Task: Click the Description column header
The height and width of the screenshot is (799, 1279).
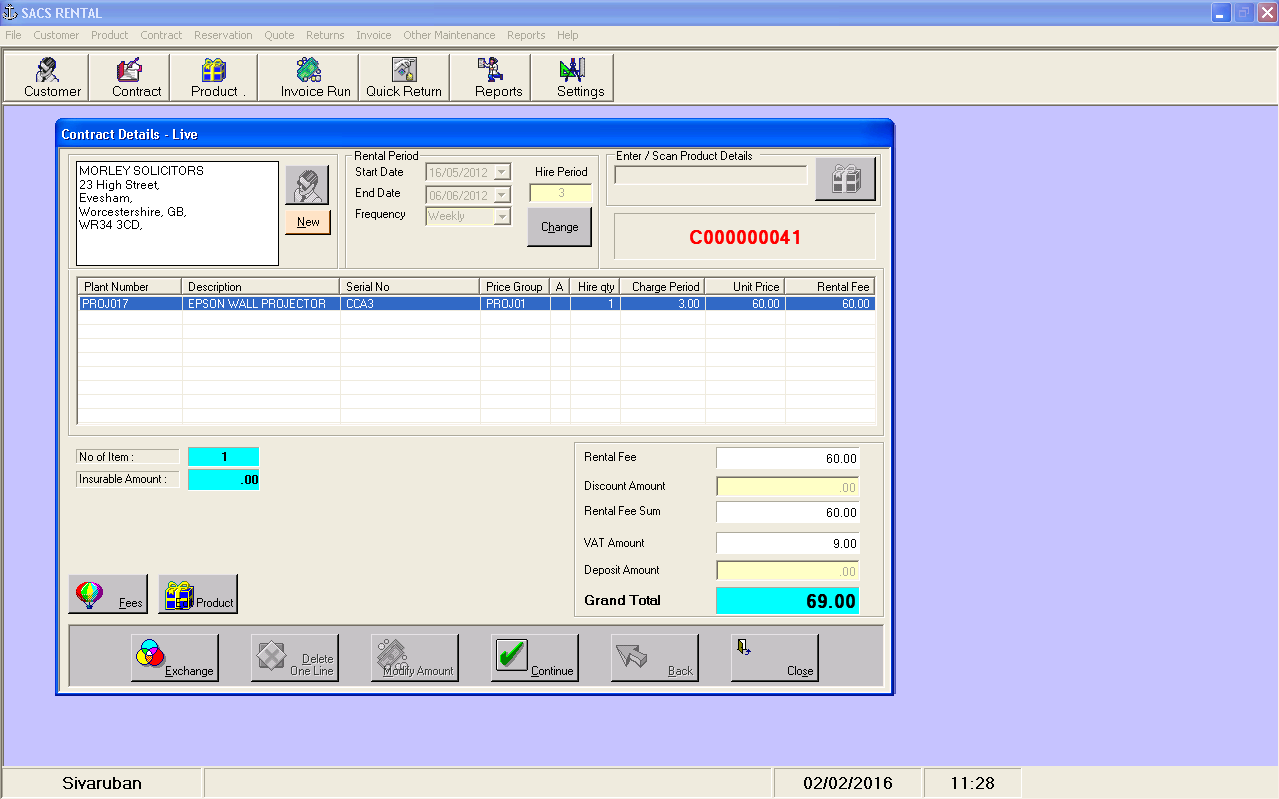Action: tap(261, 287)
